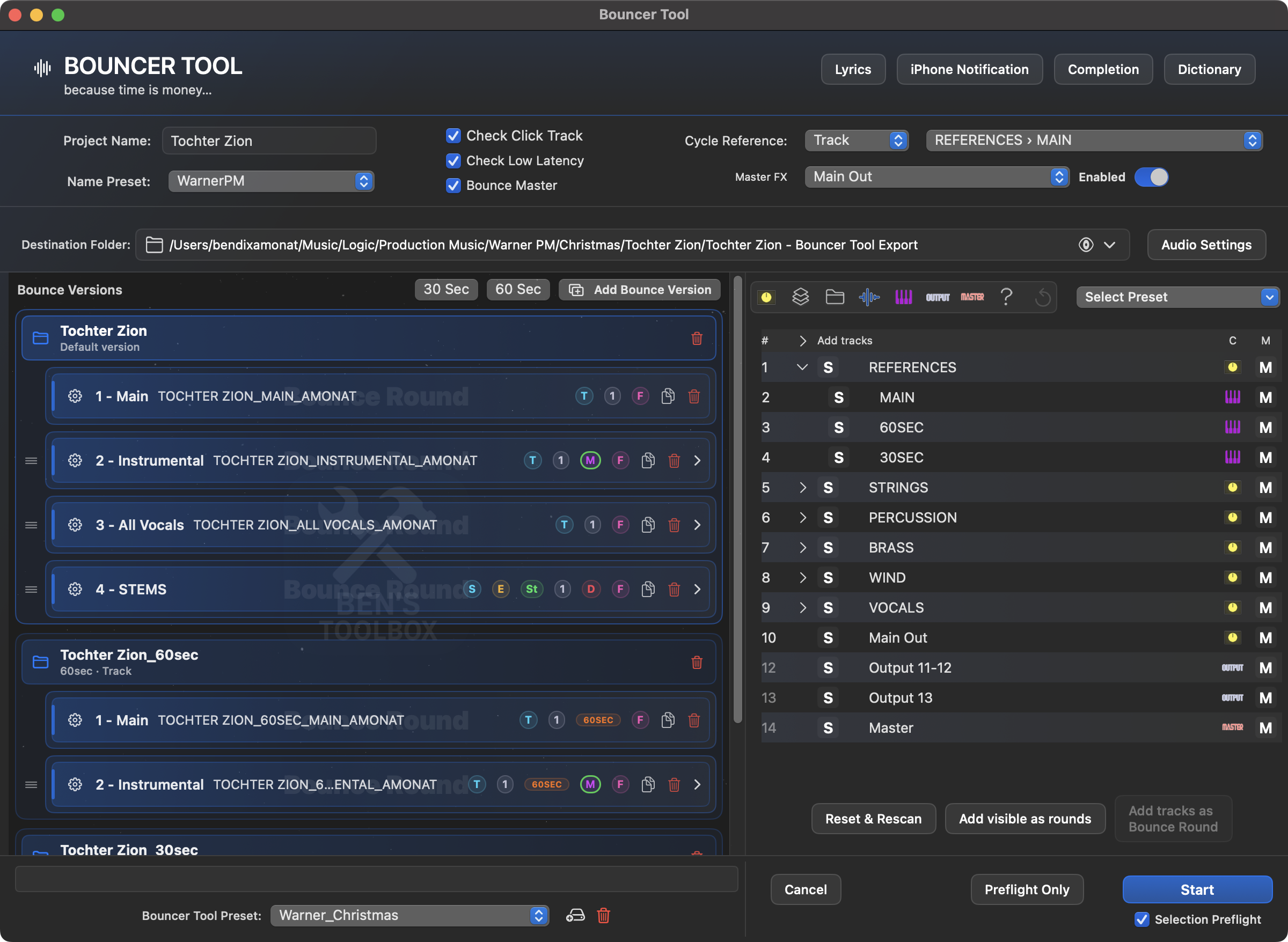
Task: Click the question mark help icon
Action: click(1006, 297)
